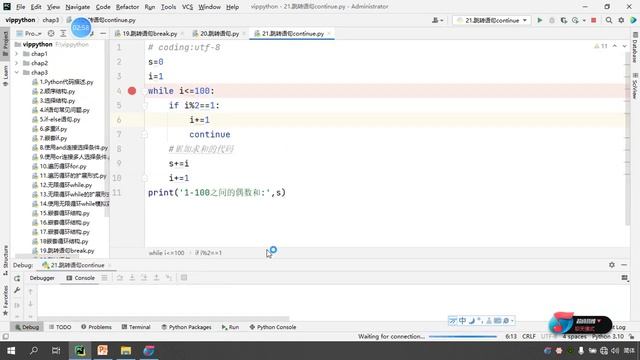Open CRLF line separator selector
The image size is (640, 360).
click(x=529, y=336)
